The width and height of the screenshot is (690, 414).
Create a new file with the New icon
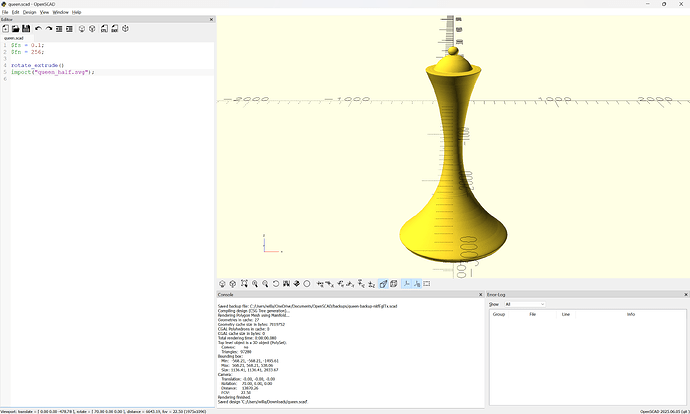(x=6, y=29)
